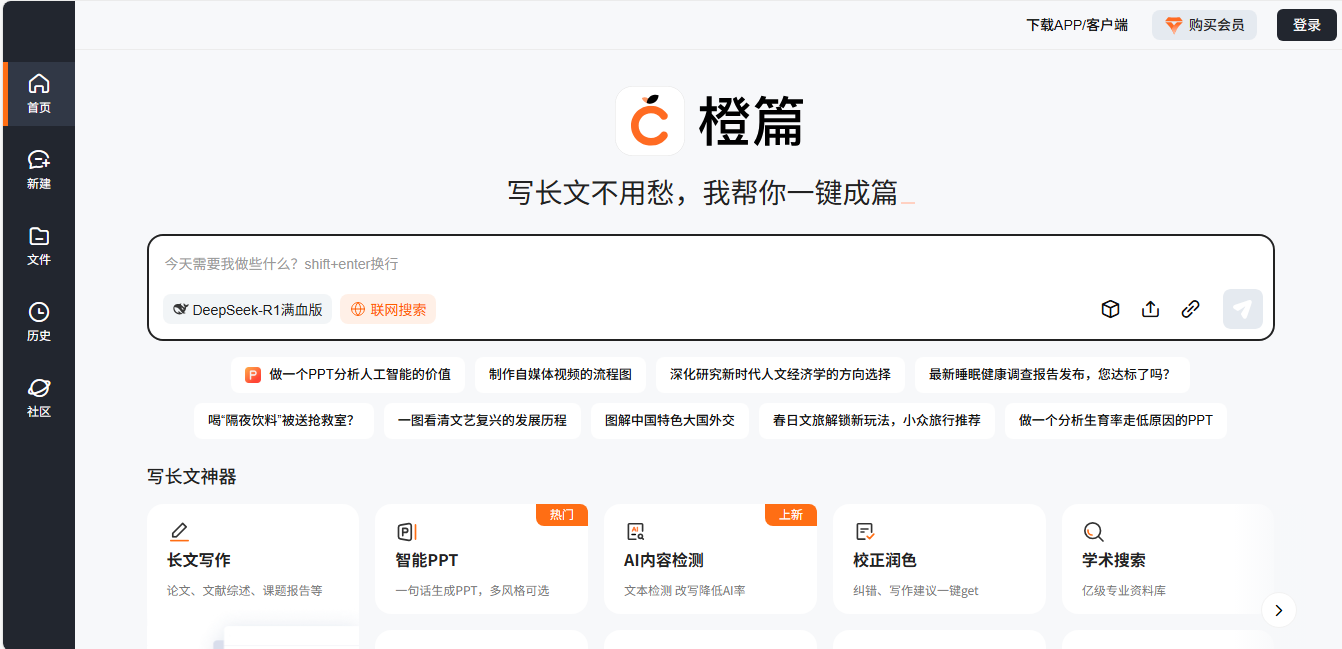Click the upload icon in input box
This screenshot has height=649, width=1342.
(x=1150, y=309)
